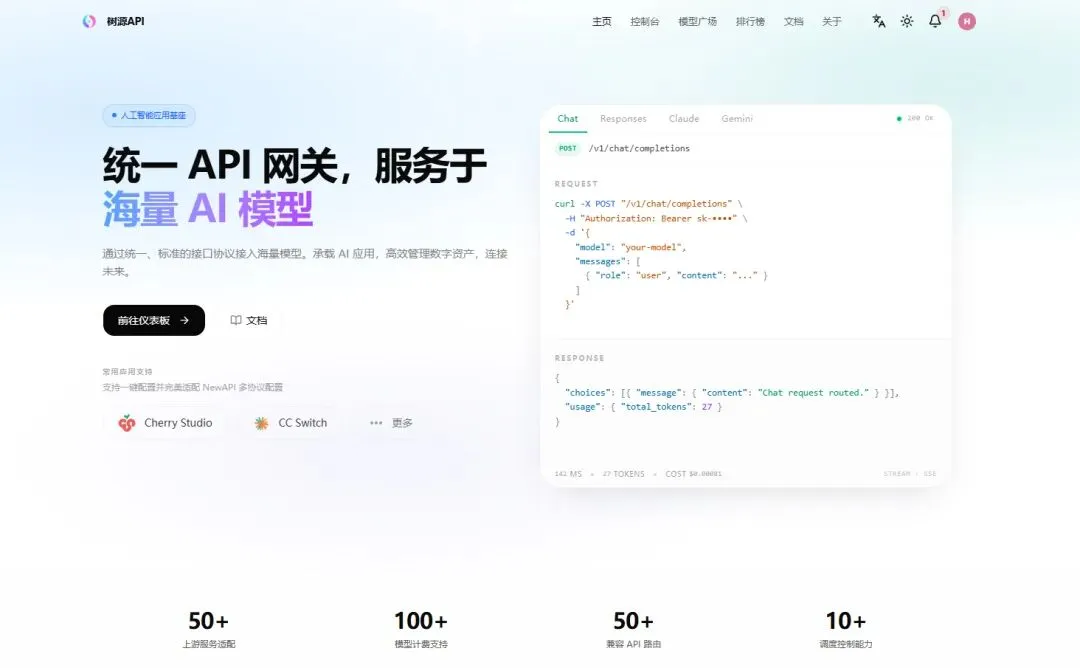Click the 海量 AI 模型 gradient heading

pyautogui.click(x=207, y=209)
